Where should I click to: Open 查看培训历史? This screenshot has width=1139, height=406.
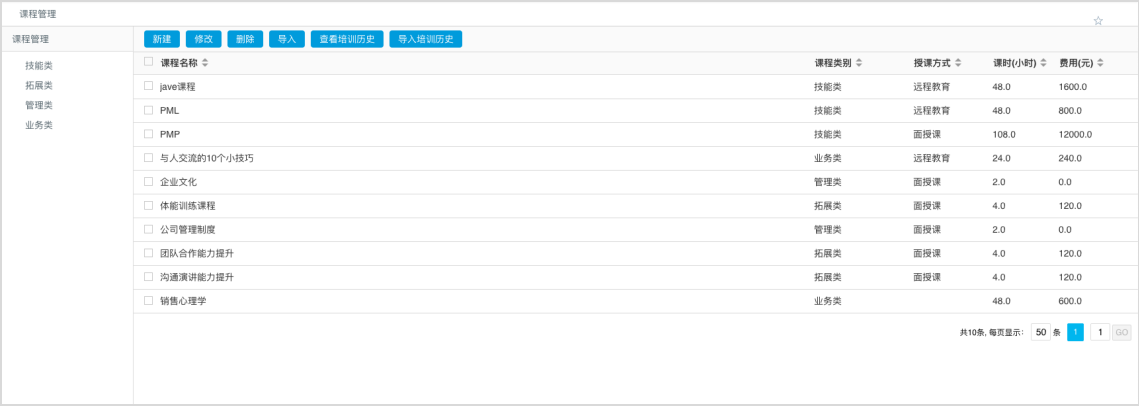tap(346, 39)
